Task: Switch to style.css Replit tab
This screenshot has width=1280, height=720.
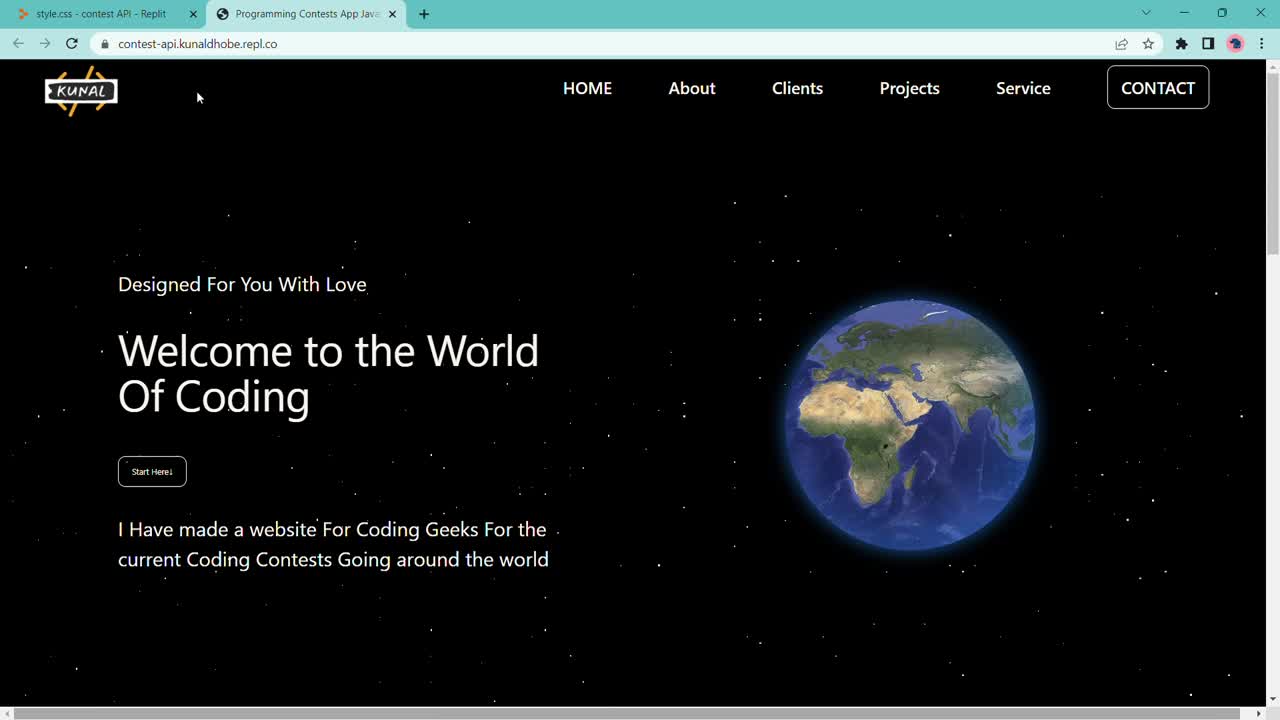Action: [x=100, y=14]
